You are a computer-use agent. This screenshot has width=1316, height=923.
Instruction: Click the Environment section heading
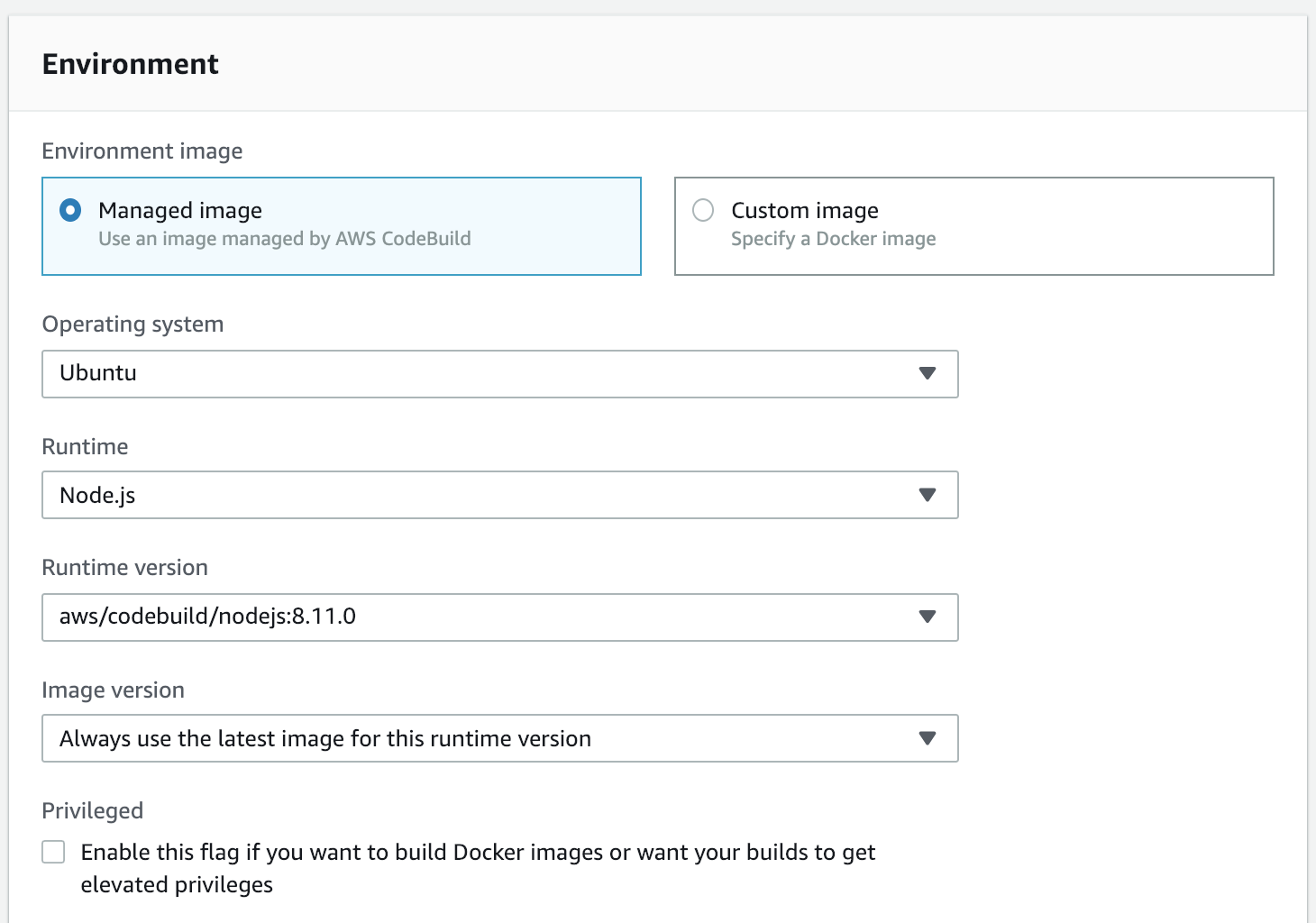(x=131, y=64)
